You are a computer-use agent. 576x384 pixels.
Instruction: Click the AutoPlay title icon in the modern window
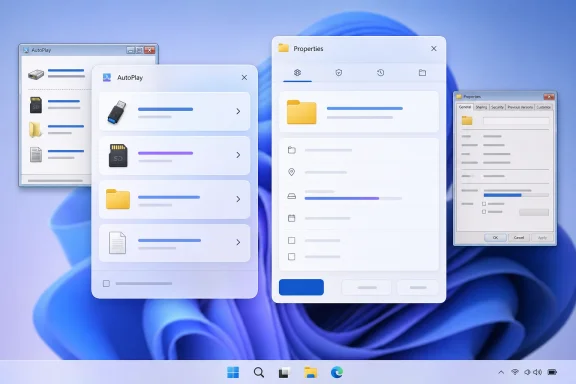[107, 78]
